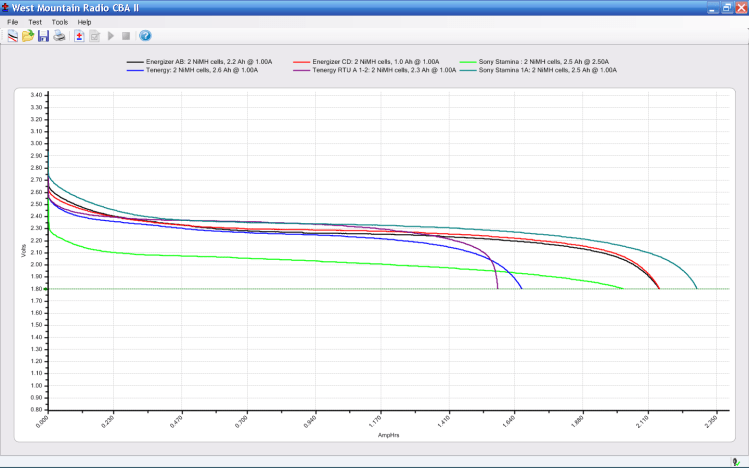Save the graph with the floppy disk icon
Screen dimensions: 749x468
point(43,36)
